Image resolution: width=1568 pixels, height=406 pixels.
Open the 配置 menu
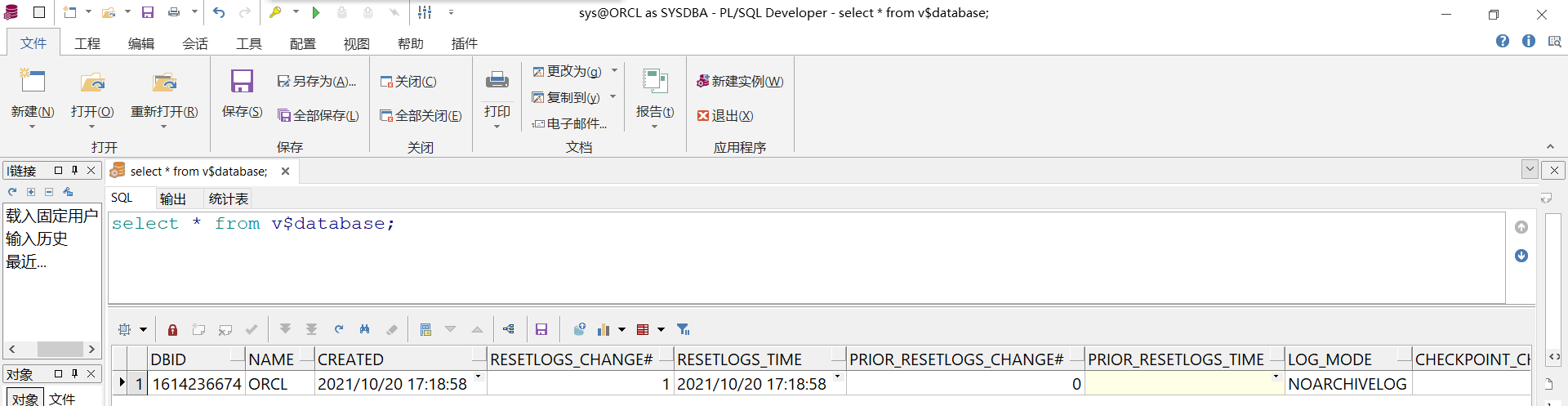[x=303, y=43]
